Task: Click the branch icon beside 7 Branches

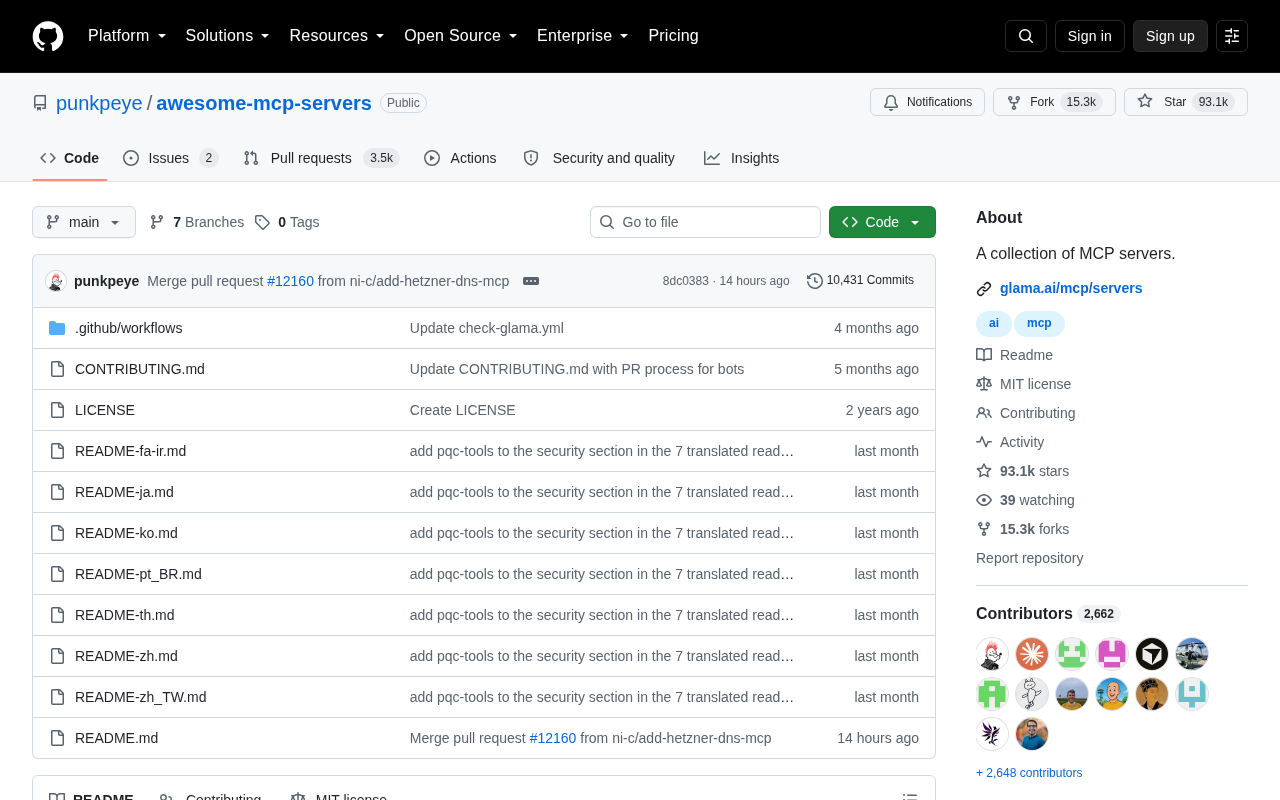Action: point(157,222)
